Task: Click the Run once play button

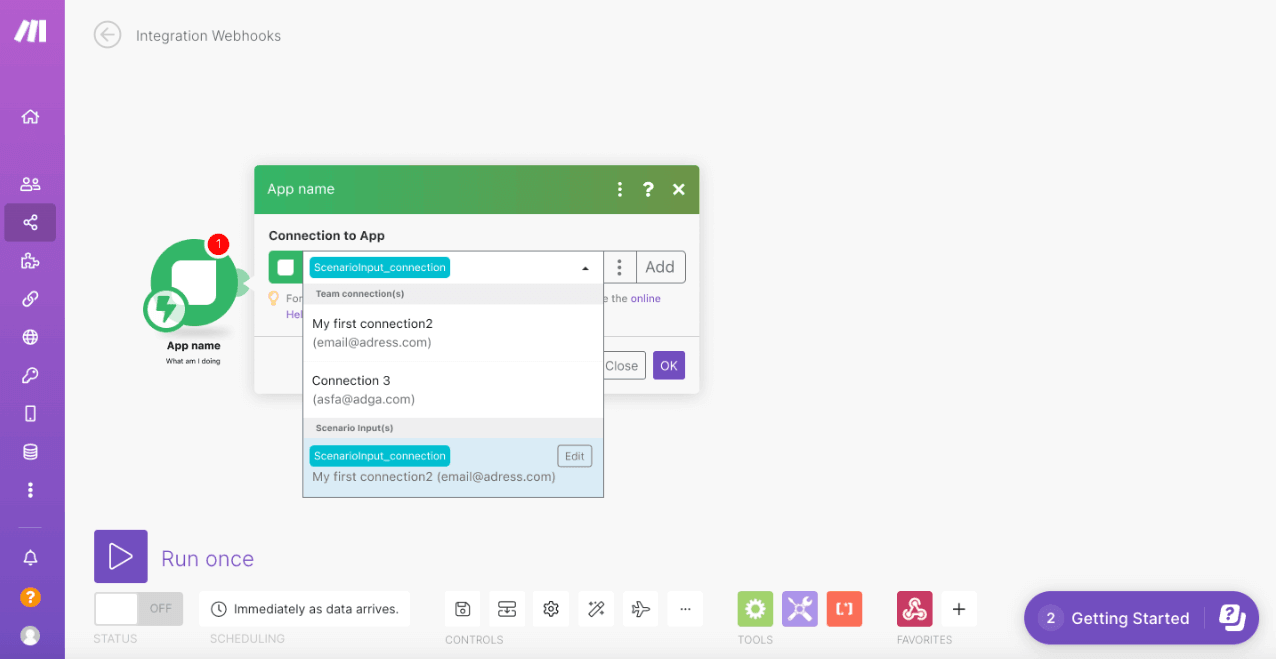Action: pyautogui.click(x=121, y=556)
